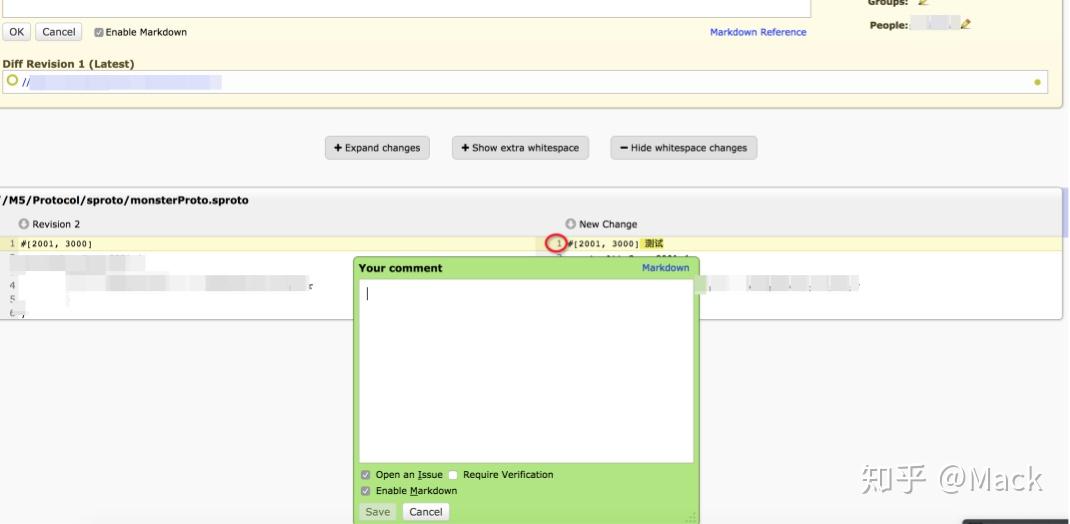This screenshot has width=1070, height=524.
Task: Click the New Change column header icon
Action: (x=570, y=224)
